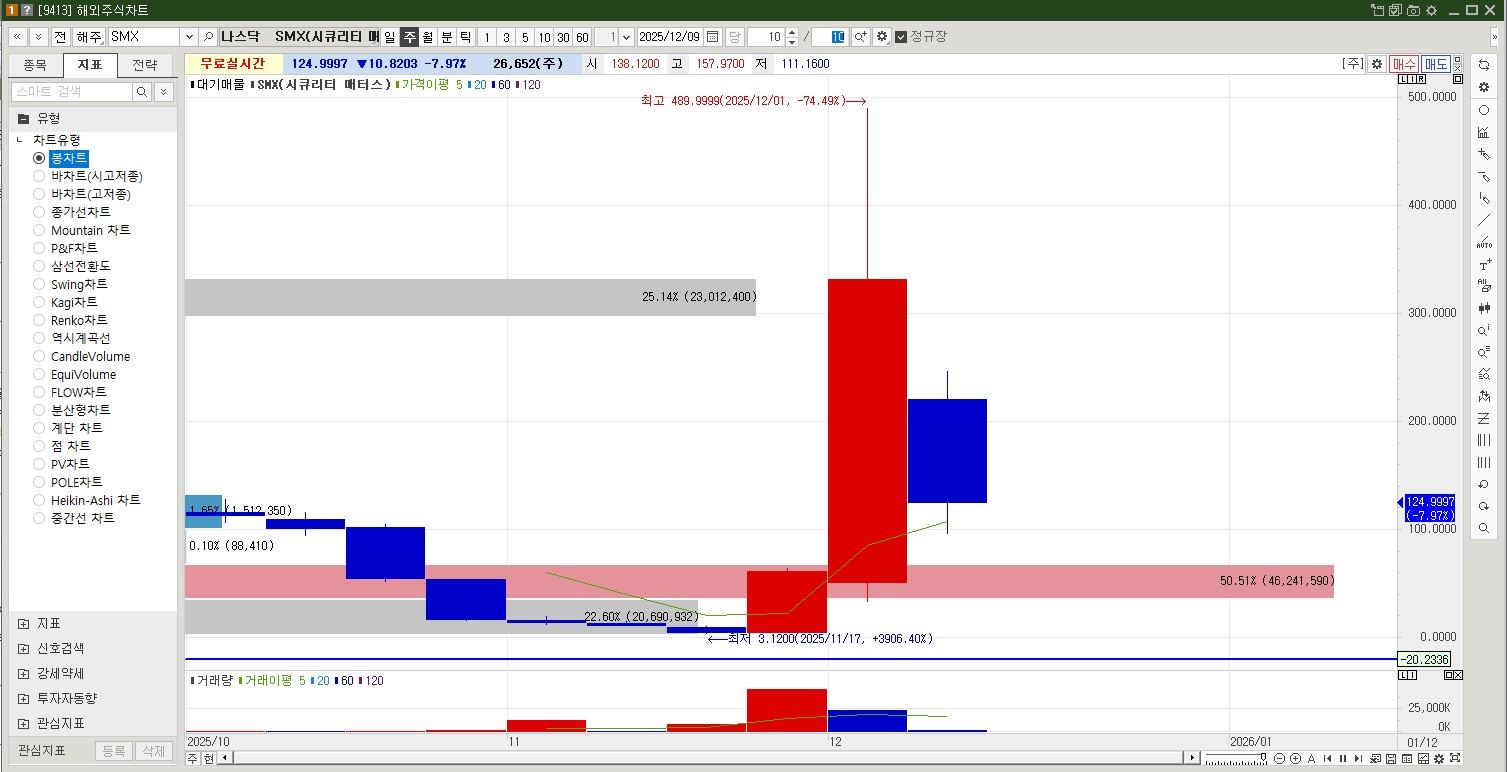This screenshot has width=1507, height=772.
Task: Choose Mountain 차트 radio option
Action: [x=39, y=230]
